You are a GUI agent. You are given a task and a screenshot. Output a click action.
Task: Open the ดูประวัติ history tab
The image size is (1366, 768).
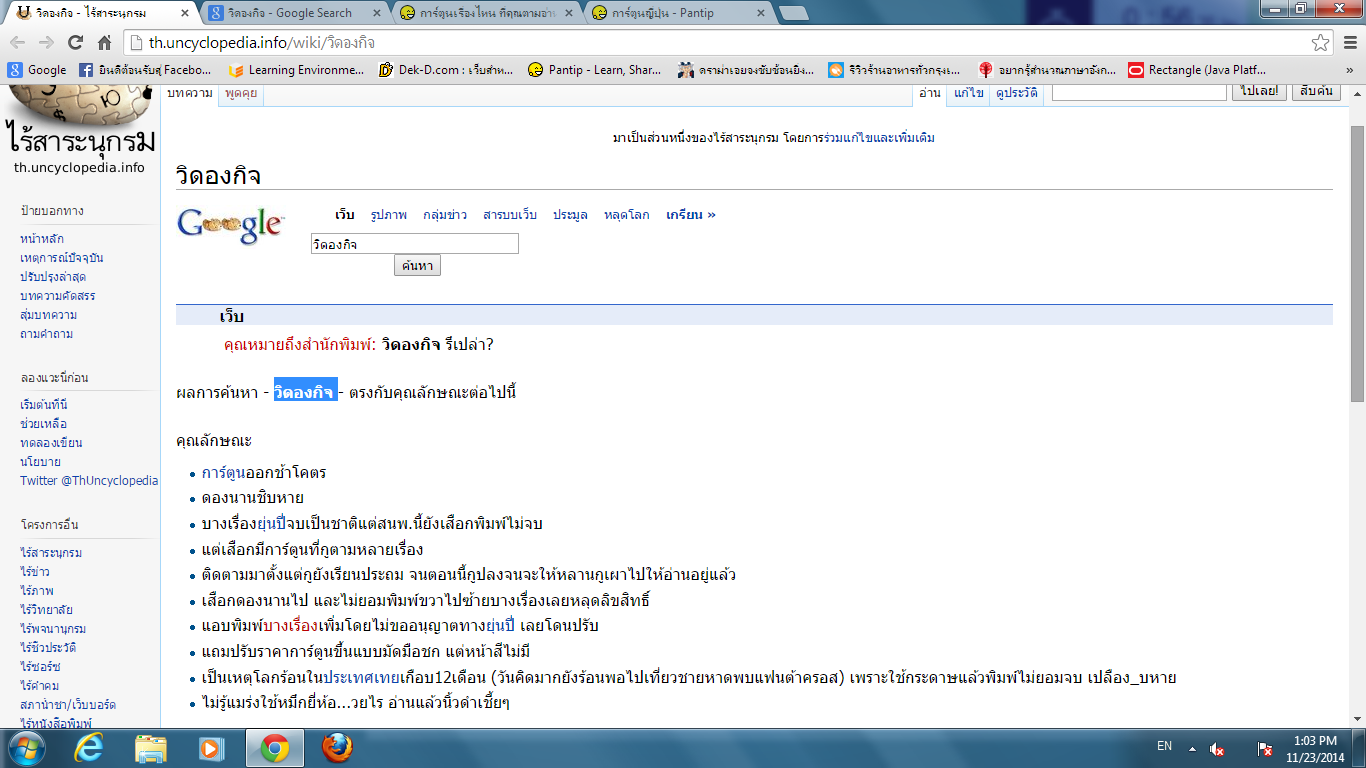pos(1016,93)
